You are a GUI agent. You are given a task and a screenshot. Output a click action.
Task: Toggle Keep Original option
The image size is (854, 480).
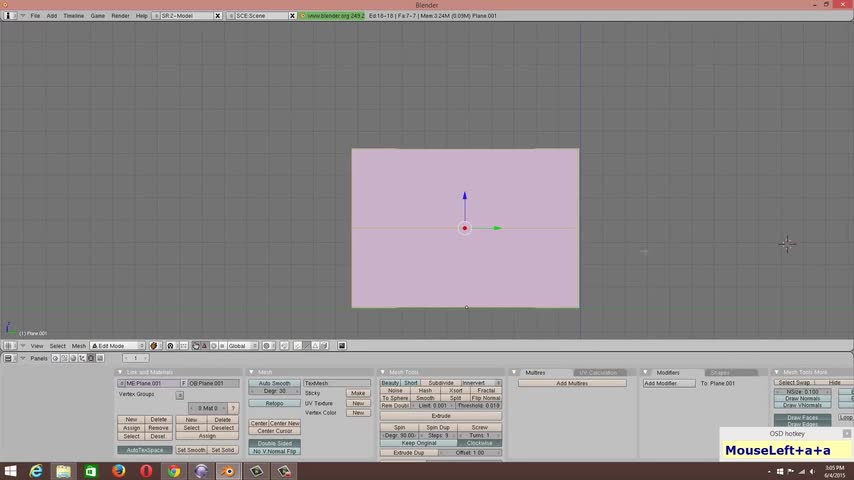[x=419, y=443]
